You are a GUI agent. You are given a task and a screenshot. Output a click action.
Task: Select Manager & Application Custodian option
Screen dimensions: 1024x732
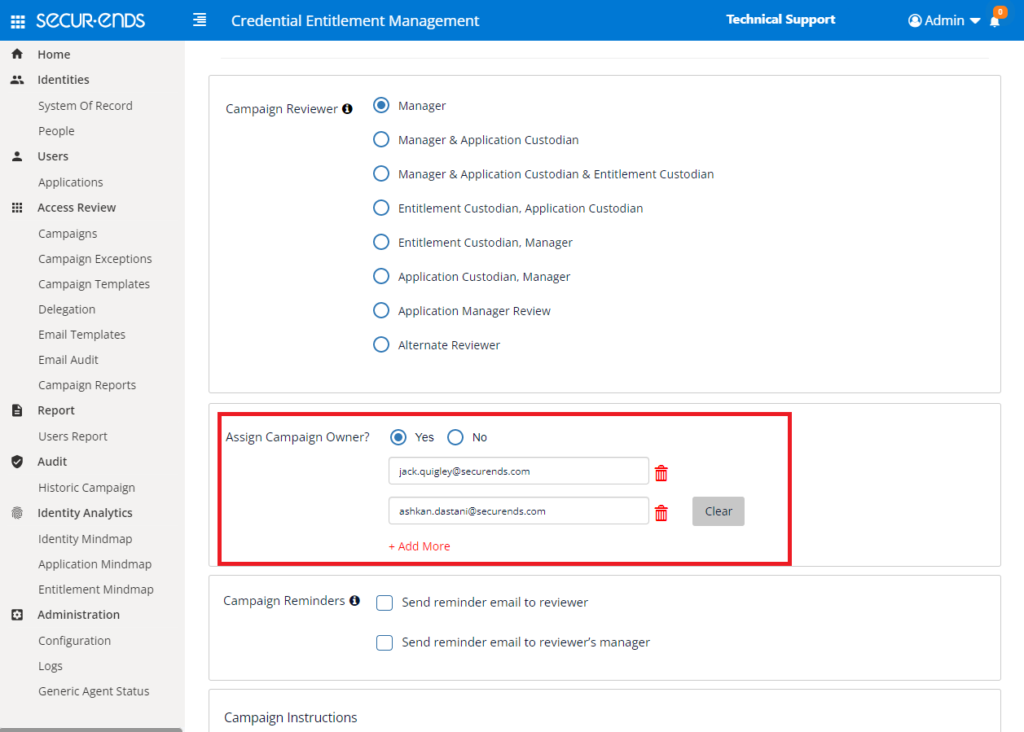[381, 140]
